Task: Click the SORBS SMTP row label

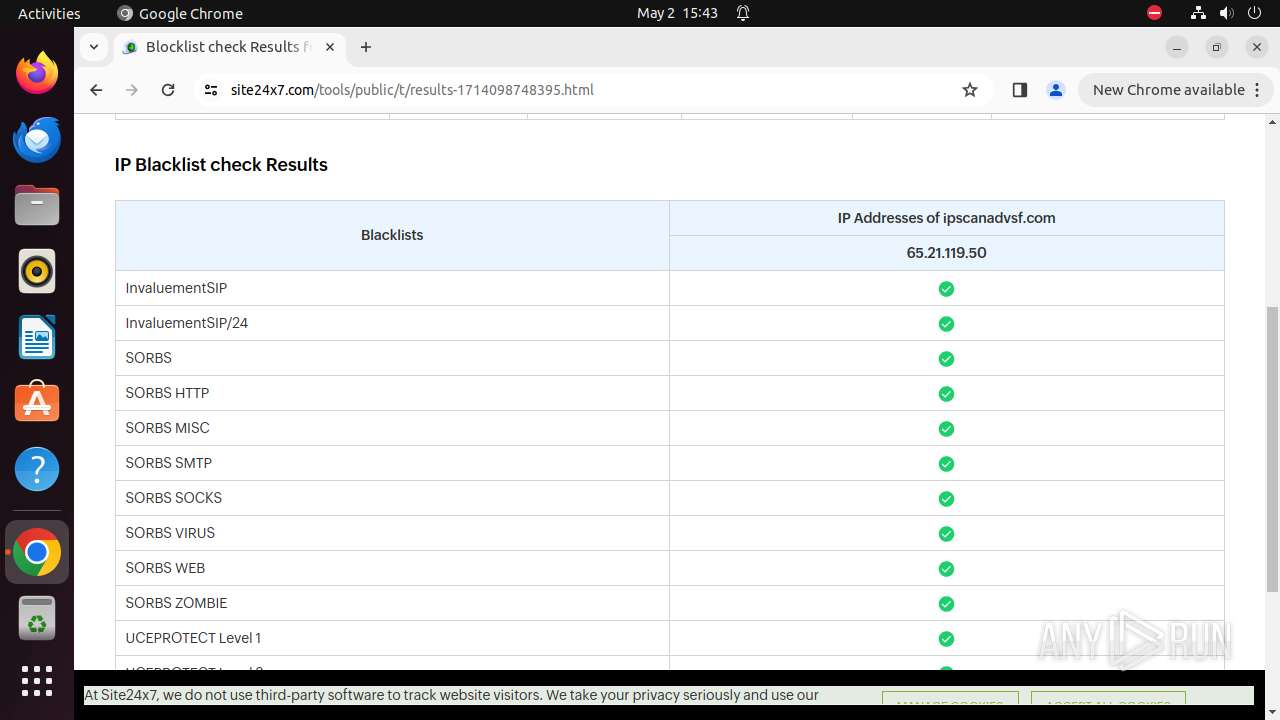Action: coord(168,463)
